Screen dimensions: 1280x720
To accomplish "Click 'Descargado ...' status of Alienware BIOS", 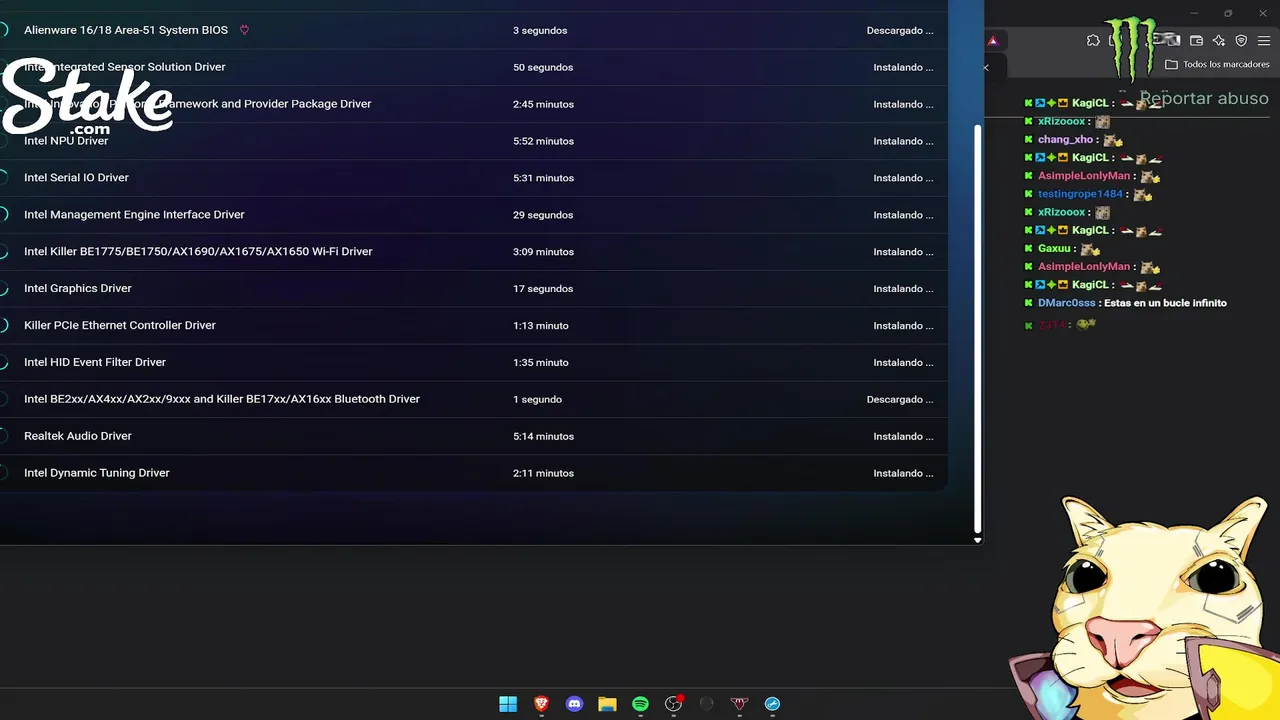I will [900, 30].
